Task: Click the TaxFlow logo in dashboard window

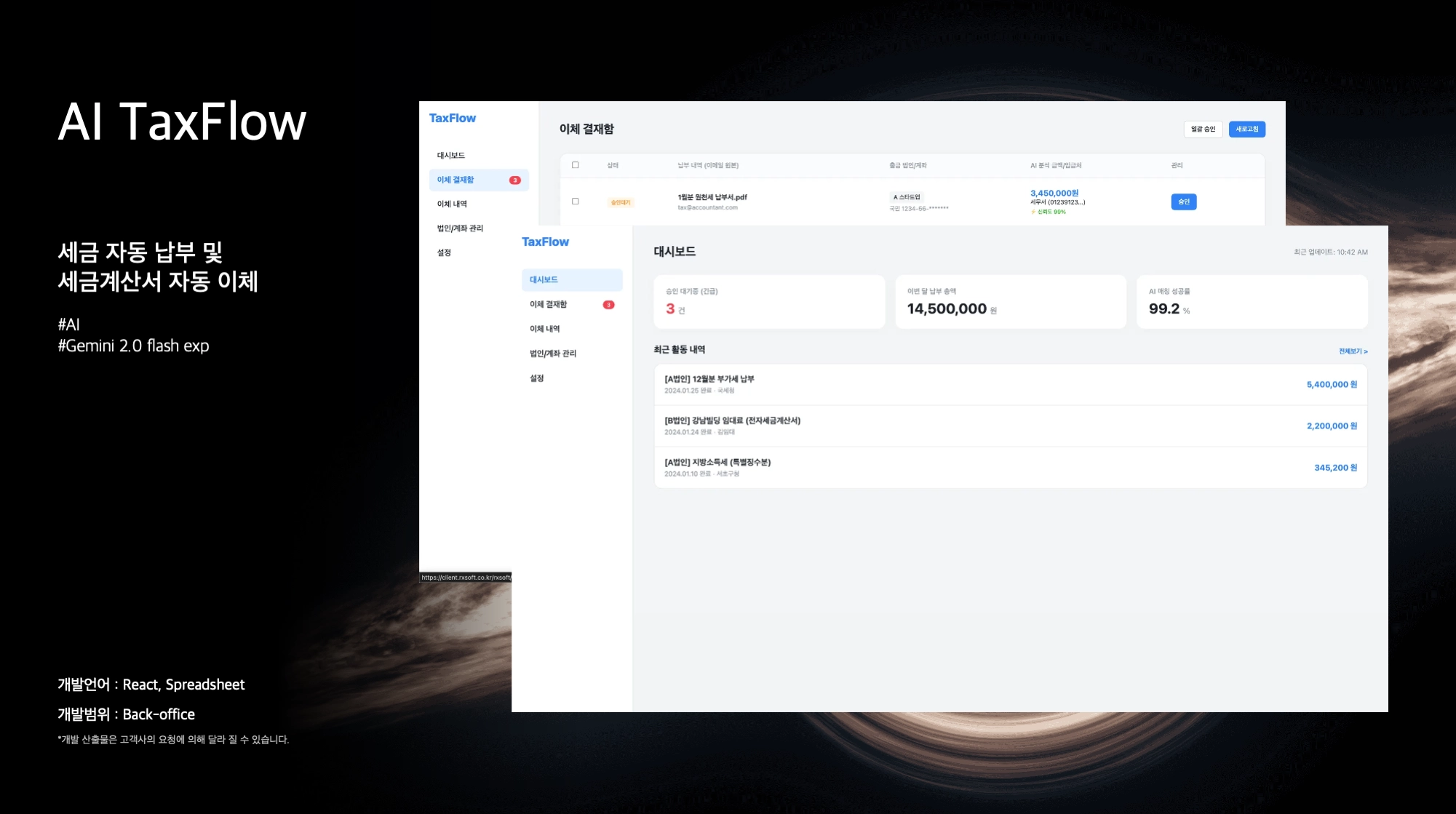Action: 545,242
